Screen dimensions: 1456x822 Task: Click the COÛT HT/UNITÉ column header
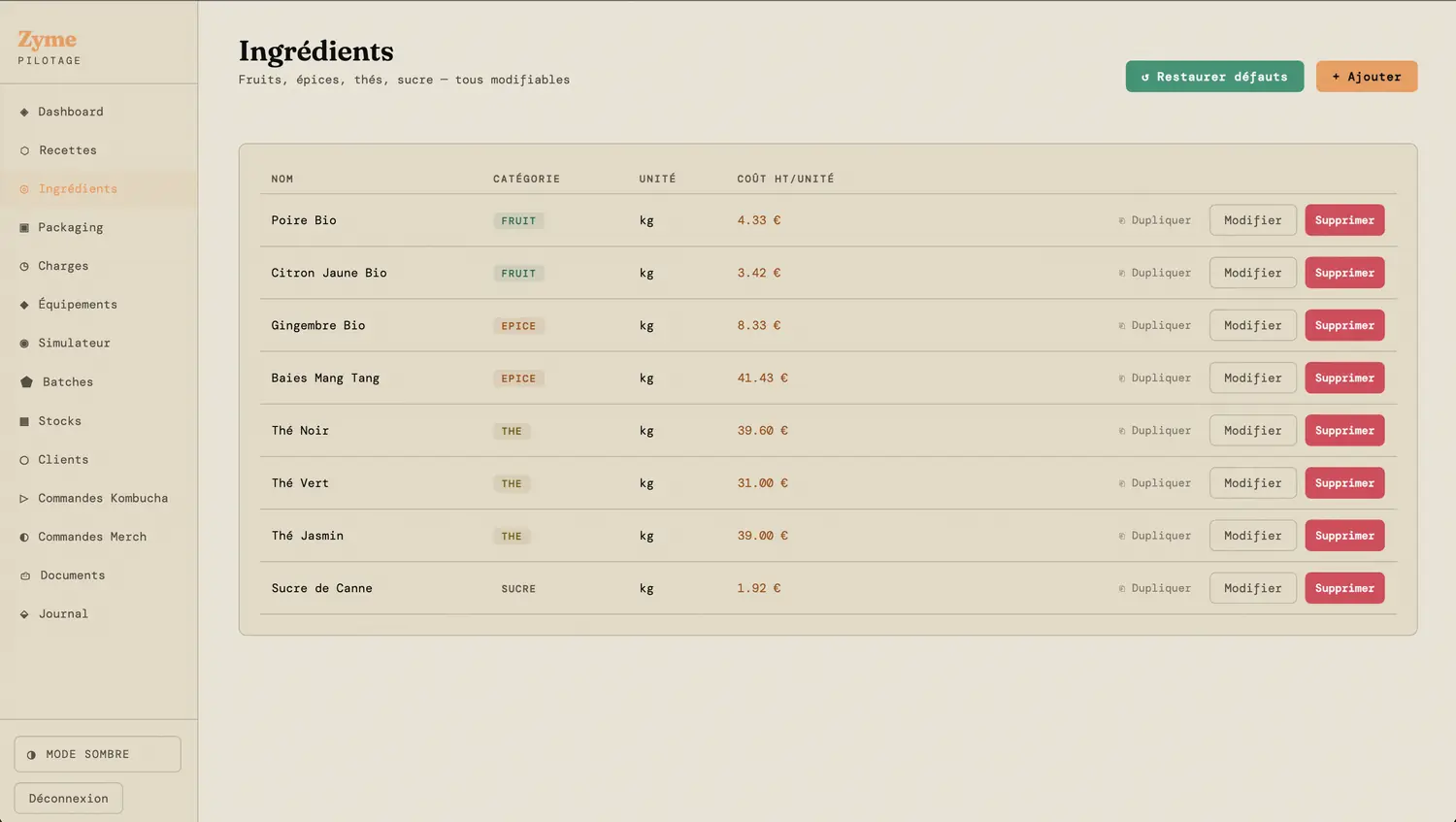[785, 179]
